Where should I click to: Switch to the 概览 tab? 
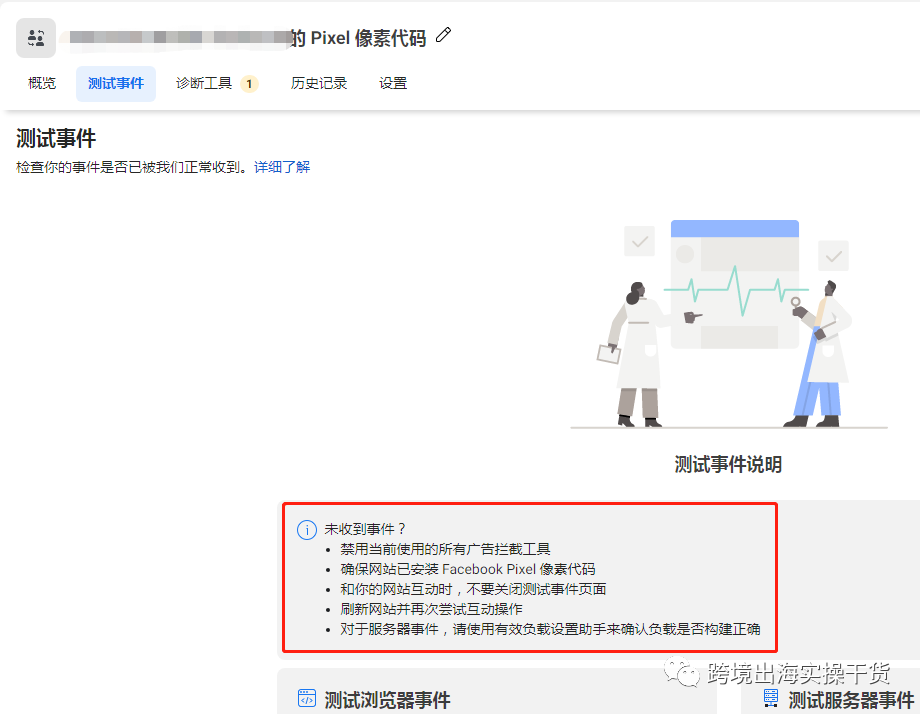pyautogui.click(x=41, y=83)
